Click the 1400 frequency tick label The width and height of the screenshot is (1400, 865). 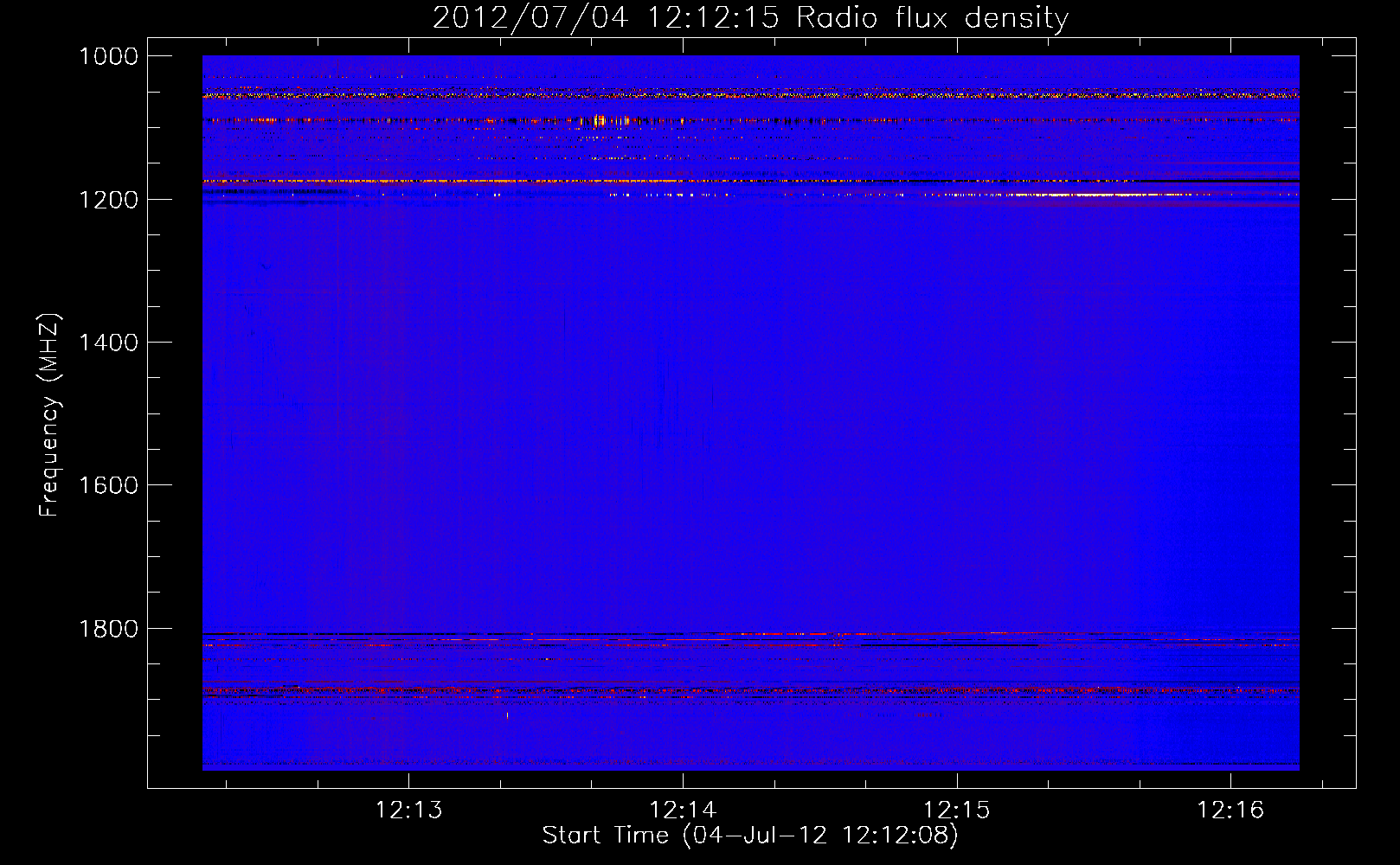click(x=108, y=343)
